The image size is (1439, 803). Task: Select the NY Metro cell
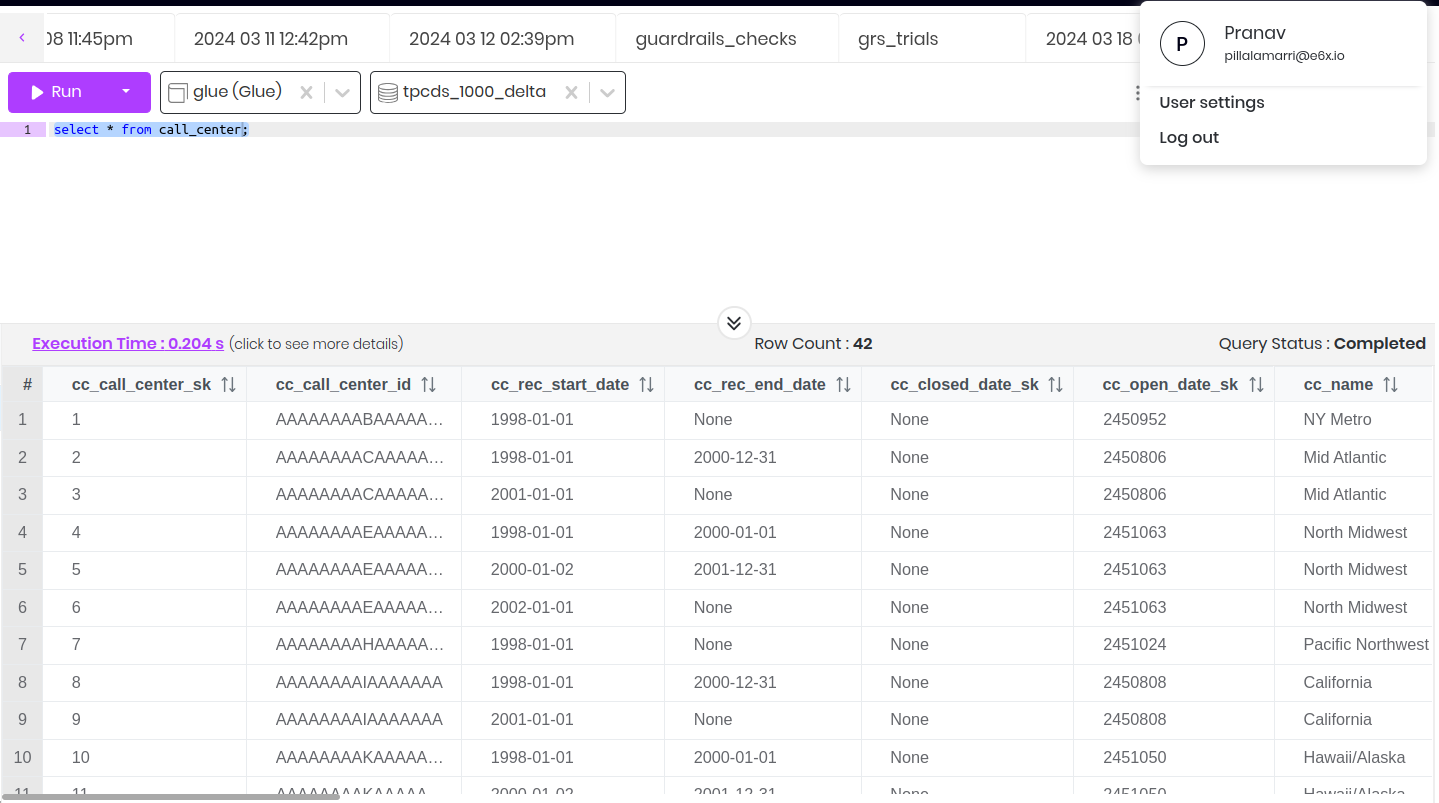point(1337,420)
